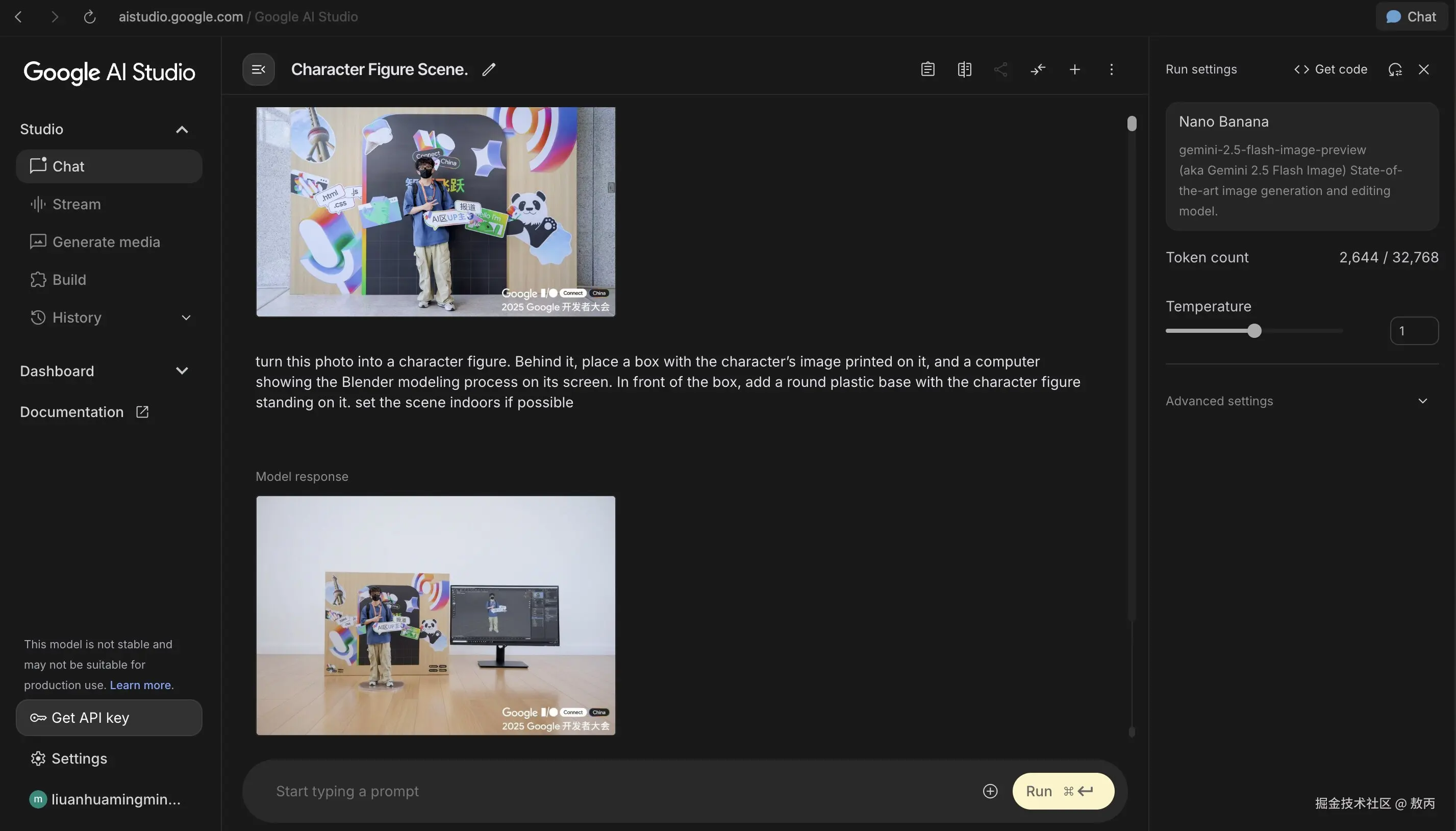This screenshot has height=831, width=1456.
Task: Collapse the left navigation sidebar toggle
Action: click(x=258, y=69)
